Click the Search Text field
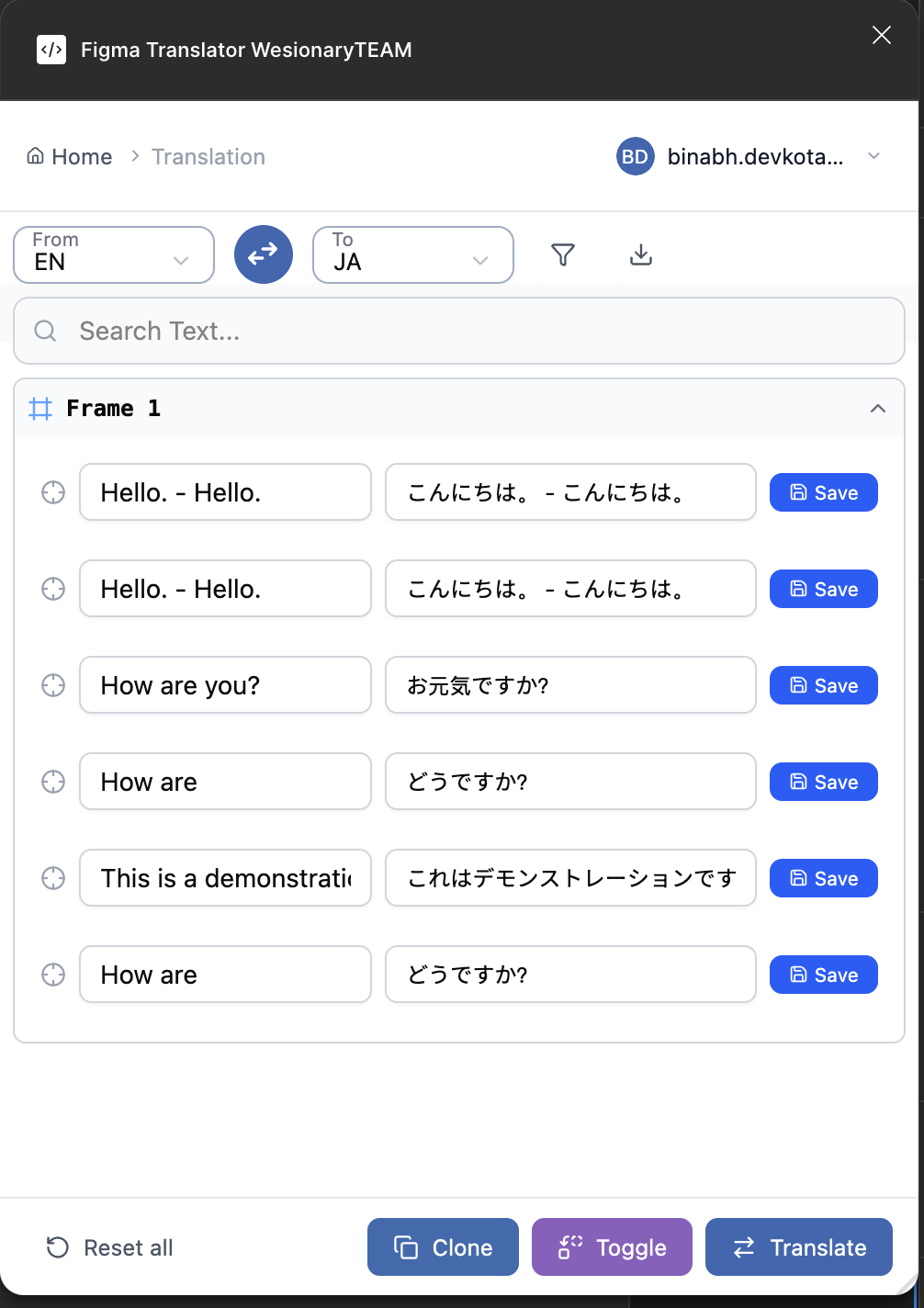Viewport: 924px width, 1308px height. coord(459,331)
